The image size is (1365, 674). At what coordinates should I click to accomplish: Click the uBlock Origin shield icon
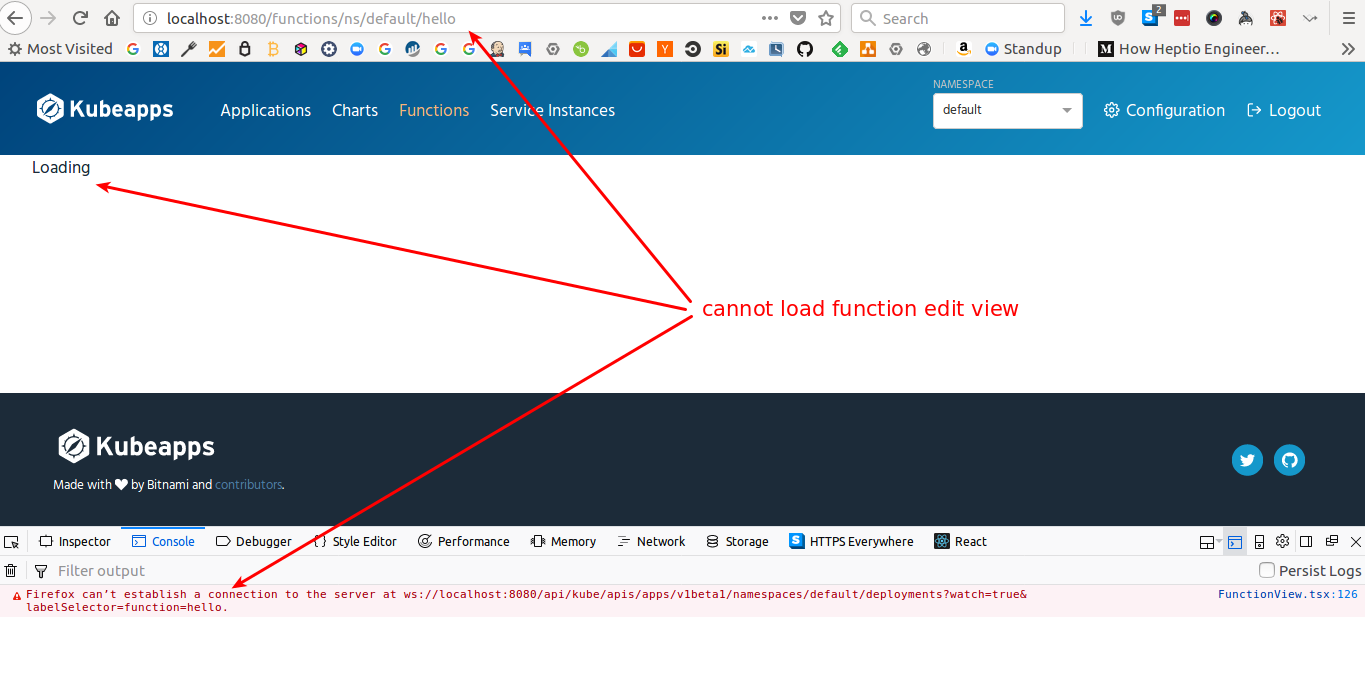click(1117, 17)
